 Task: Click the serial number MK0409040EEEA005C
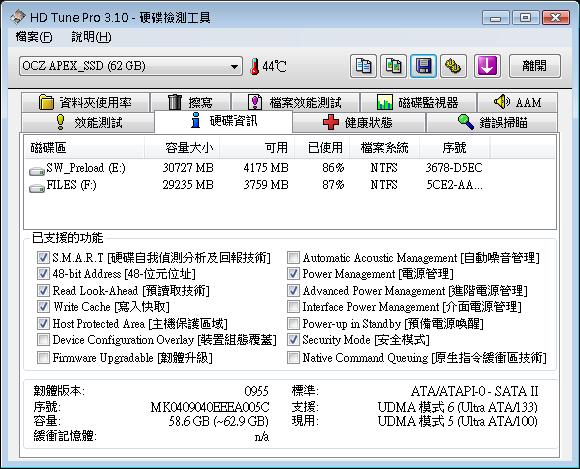pos(210,407)
